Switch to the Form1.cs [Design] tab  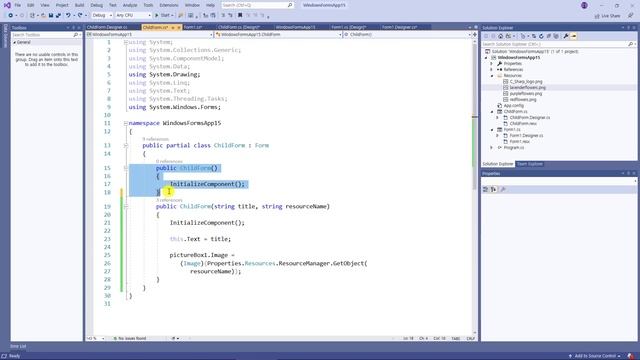(x=349, y=27)
